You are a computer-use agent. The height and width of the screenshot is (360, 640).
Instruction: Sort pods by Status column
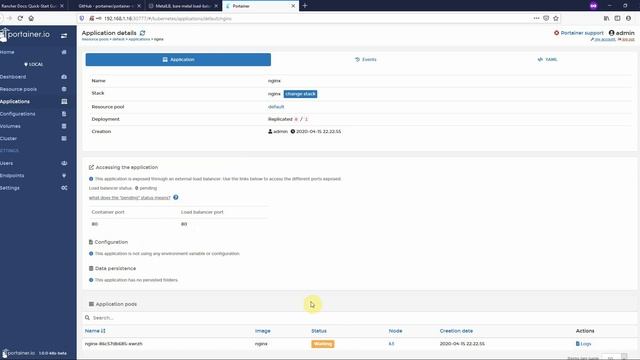pyautogui.click(x=319, y=331)
